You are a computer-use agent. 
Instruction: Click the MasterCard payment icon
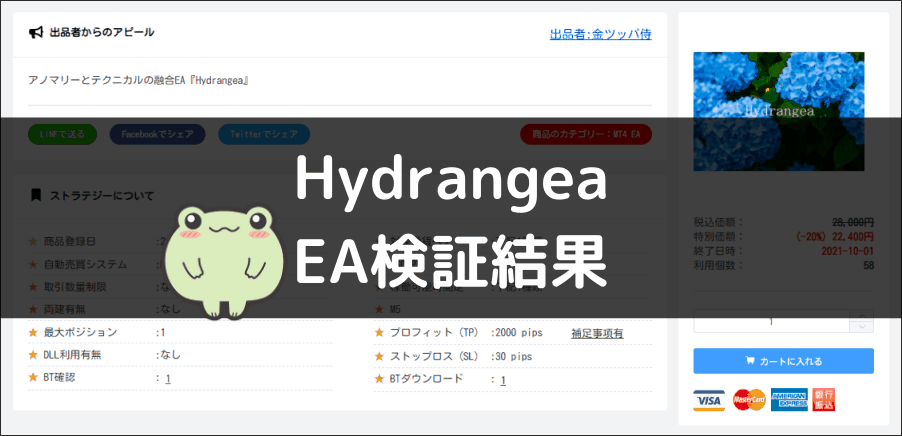pos(749,400)
